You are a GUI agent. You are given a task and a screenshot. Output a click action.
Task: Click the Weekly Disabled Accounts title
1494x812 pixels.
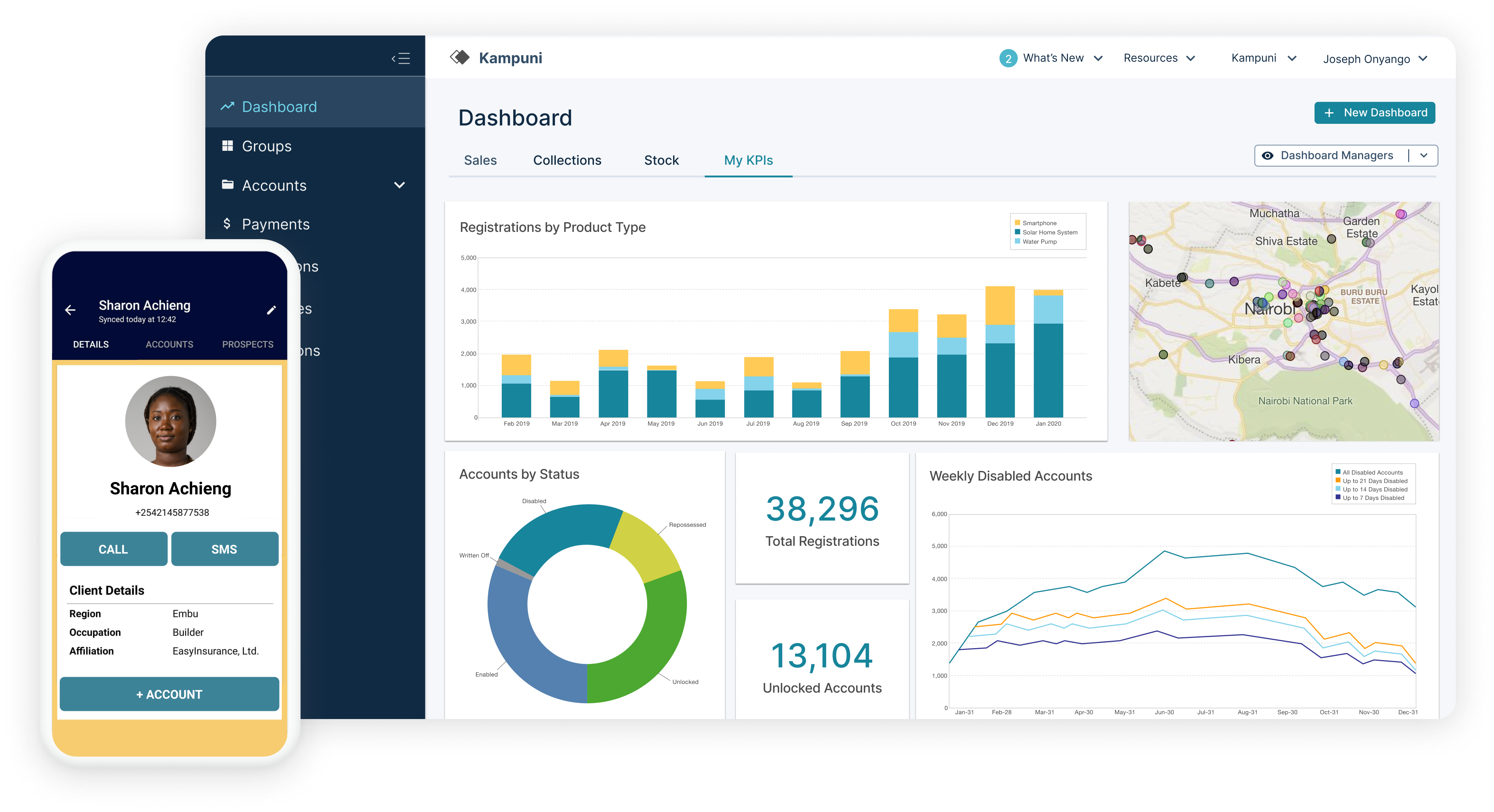click(x=1010, y=476)
